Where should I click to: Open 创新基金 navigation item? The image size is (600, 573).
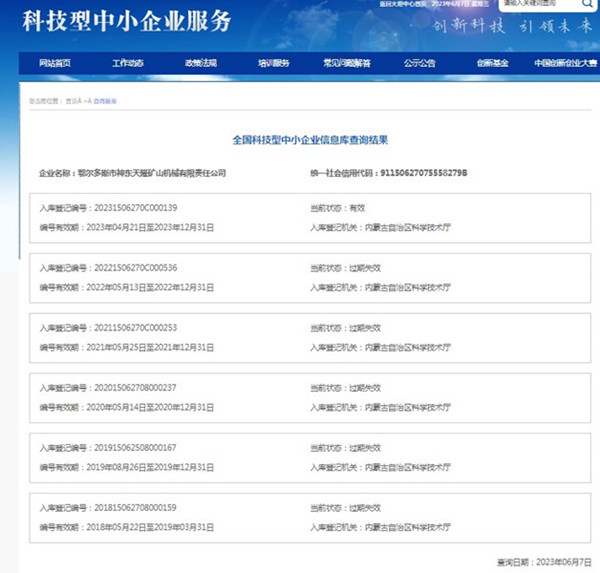492,63
